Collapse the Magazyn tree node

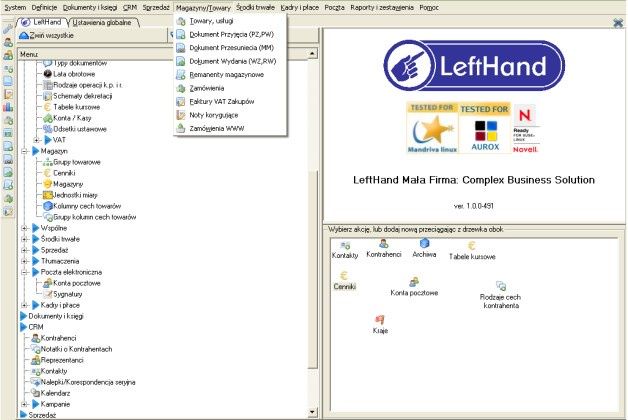click(24, 151)
